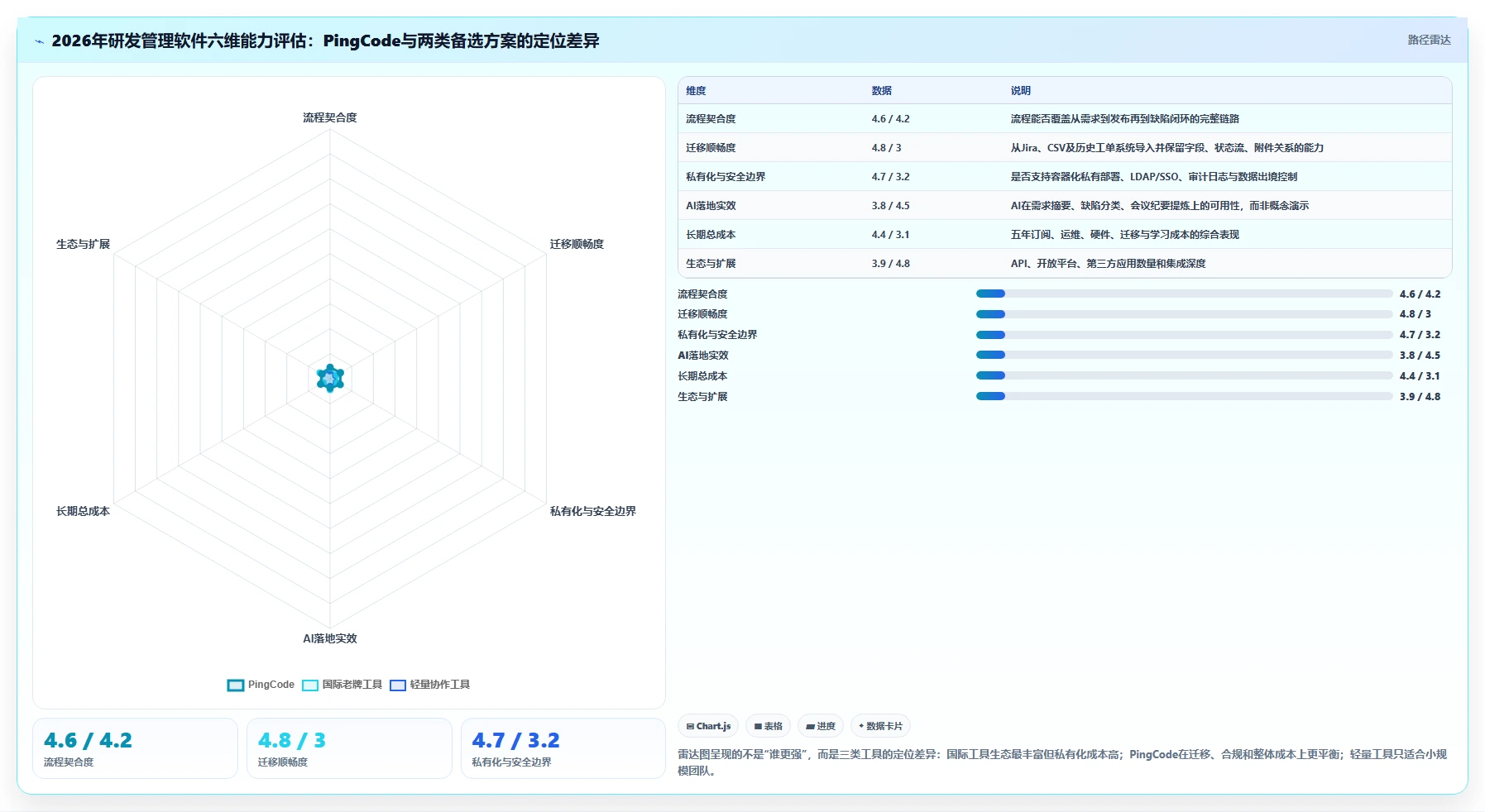Click the 生态与扩展 axis label on radar chart
Image resolution: width=1485 pixels, height=812 pixels.
pos(83,244)
